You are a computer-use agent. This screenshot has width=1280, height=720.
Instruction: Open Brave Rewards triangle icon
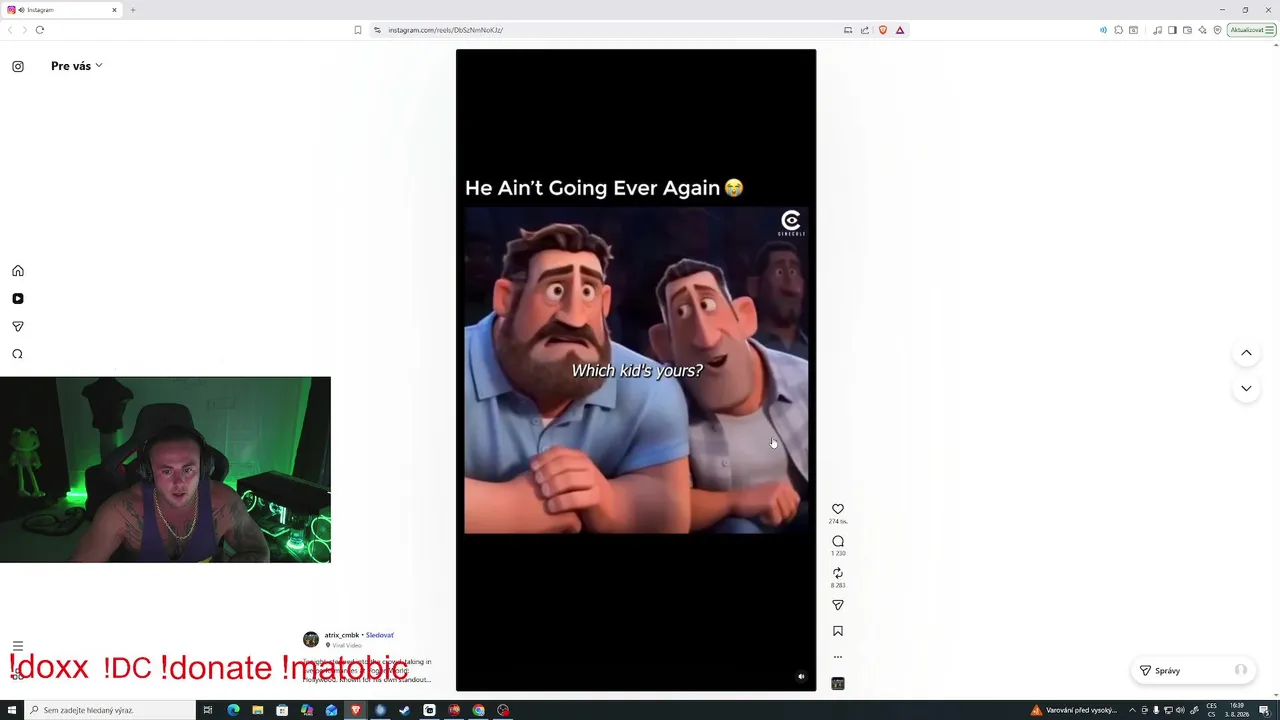(900, 30)
